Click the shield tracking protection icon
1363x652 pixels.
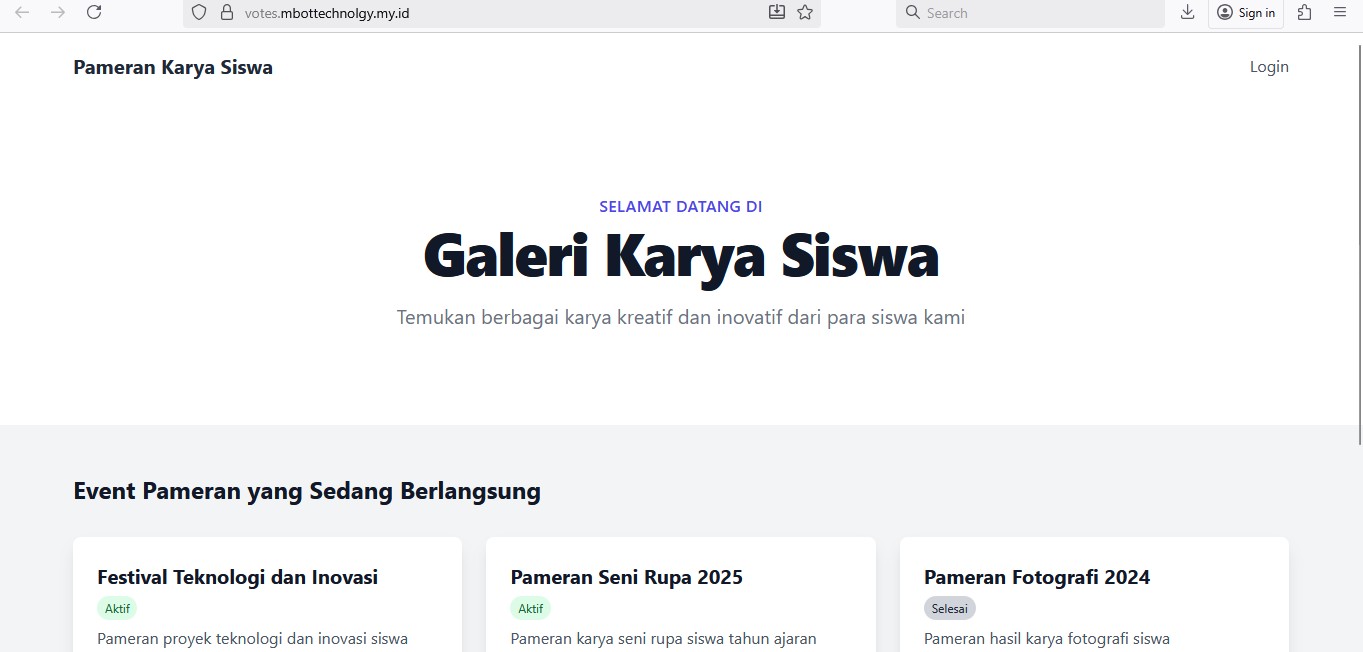[198, 12]
